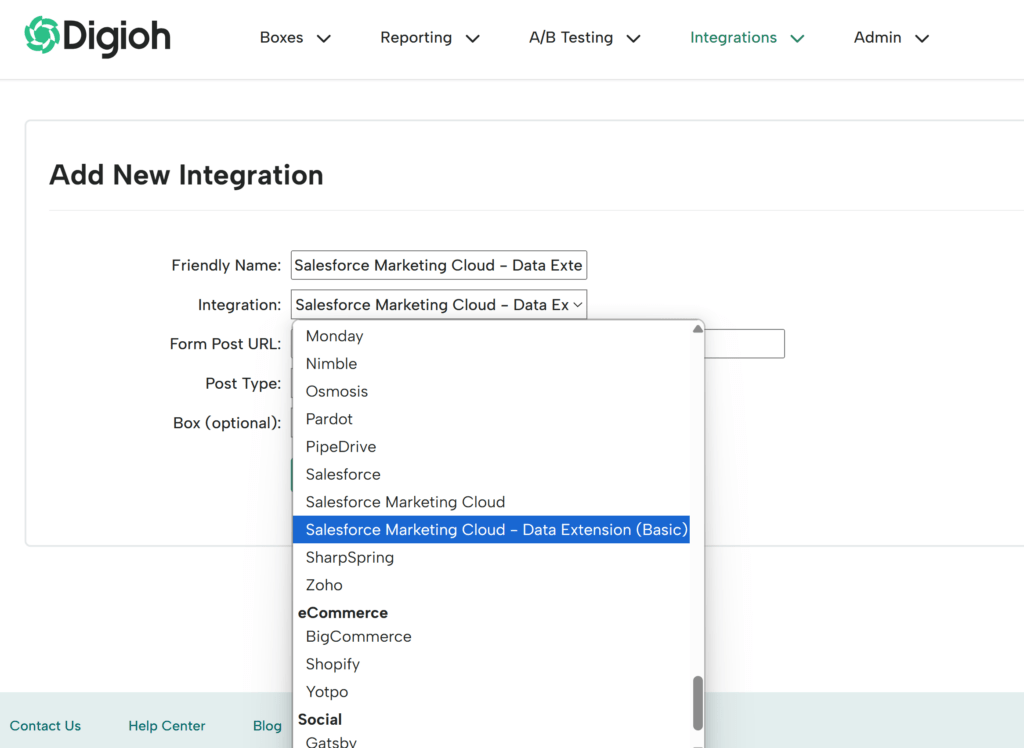Choose Zoho from the list
1024x748 pixels.
(491, 585)
